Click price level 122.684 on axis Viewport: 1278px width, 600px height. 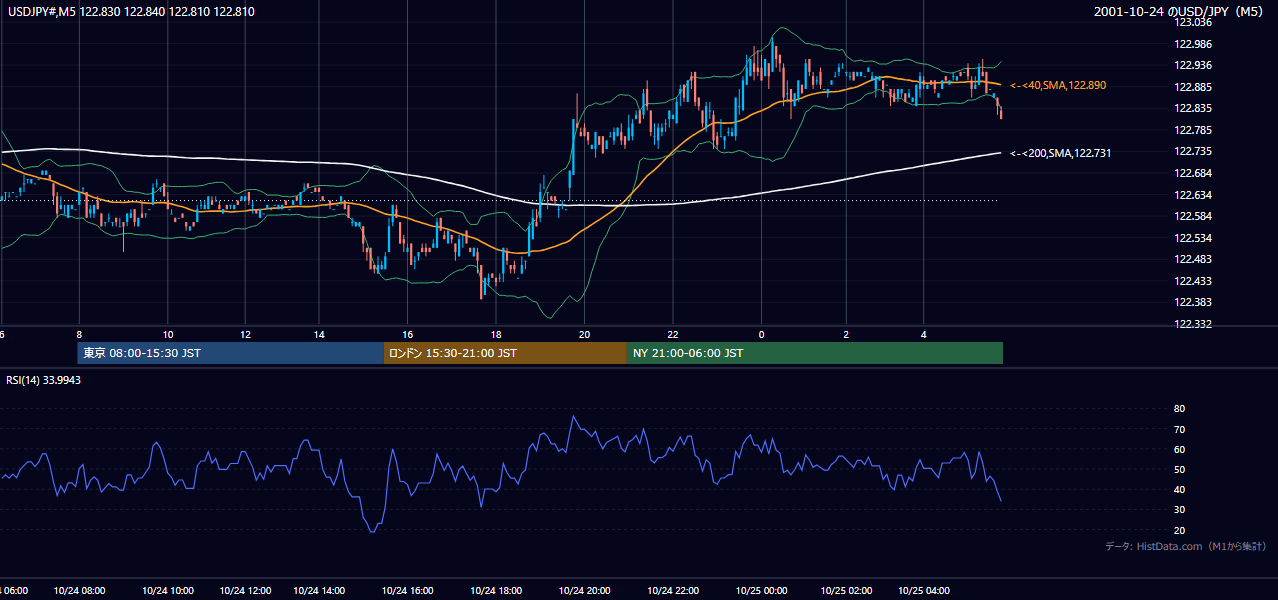click(x=1193, y=173)
